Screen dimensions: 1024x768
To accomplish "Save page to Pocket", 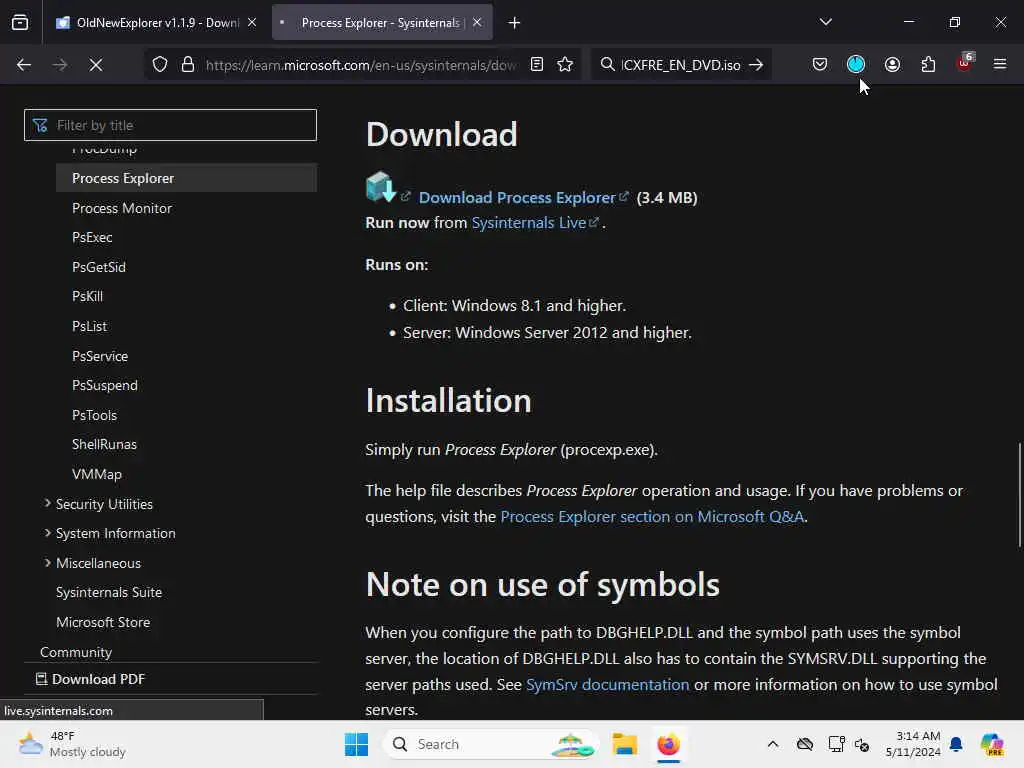I will point(820,65).
